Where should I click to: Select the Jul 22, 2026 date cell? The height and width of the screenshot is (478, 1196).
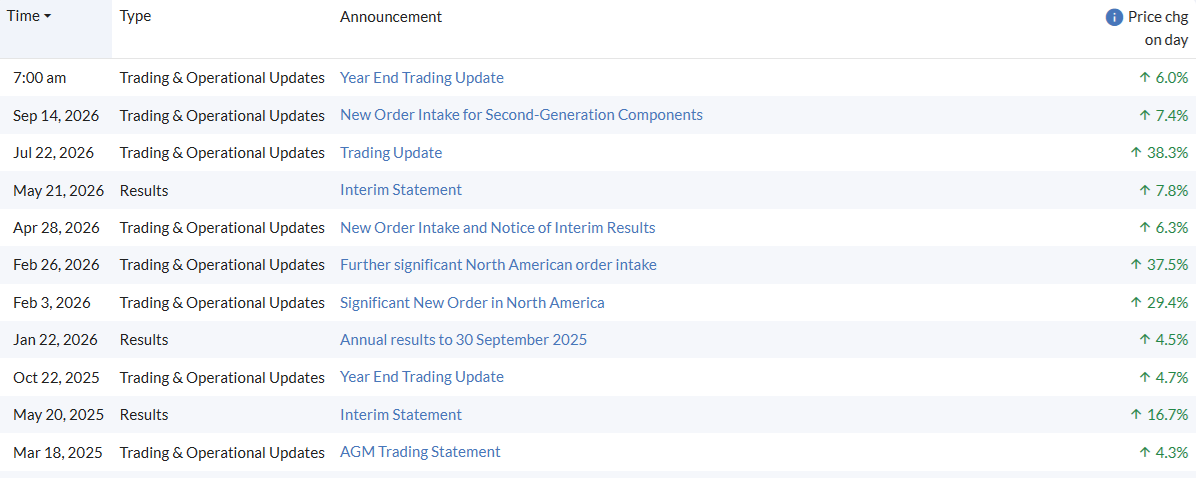click(53, 152)
